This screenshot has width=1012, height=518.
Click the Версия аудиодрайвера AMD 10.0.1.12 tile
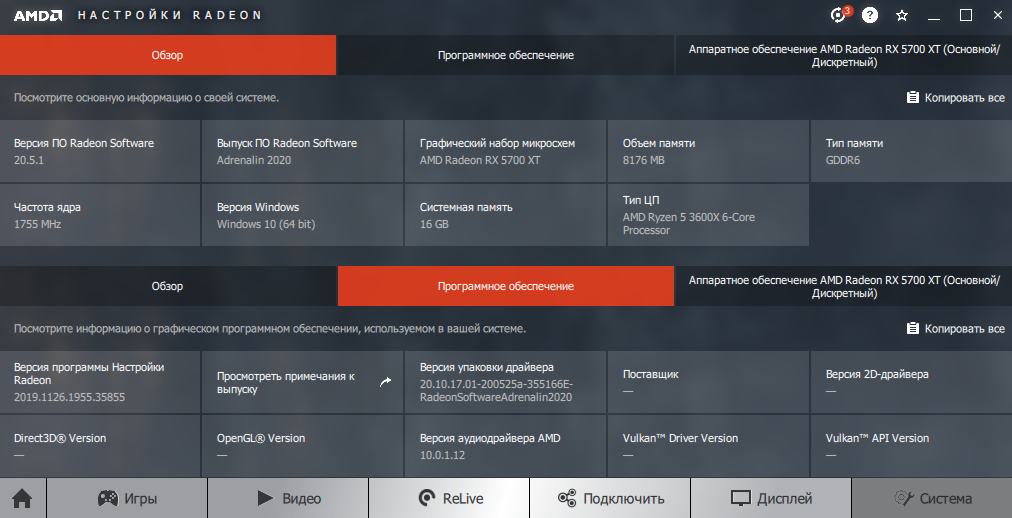505,446
